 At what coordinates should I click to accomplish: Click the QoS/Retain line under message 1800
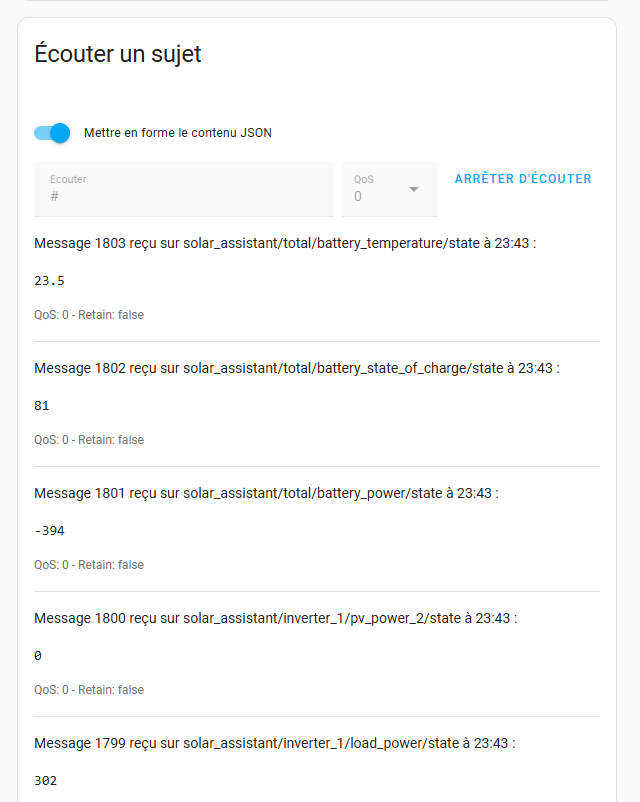89,690
